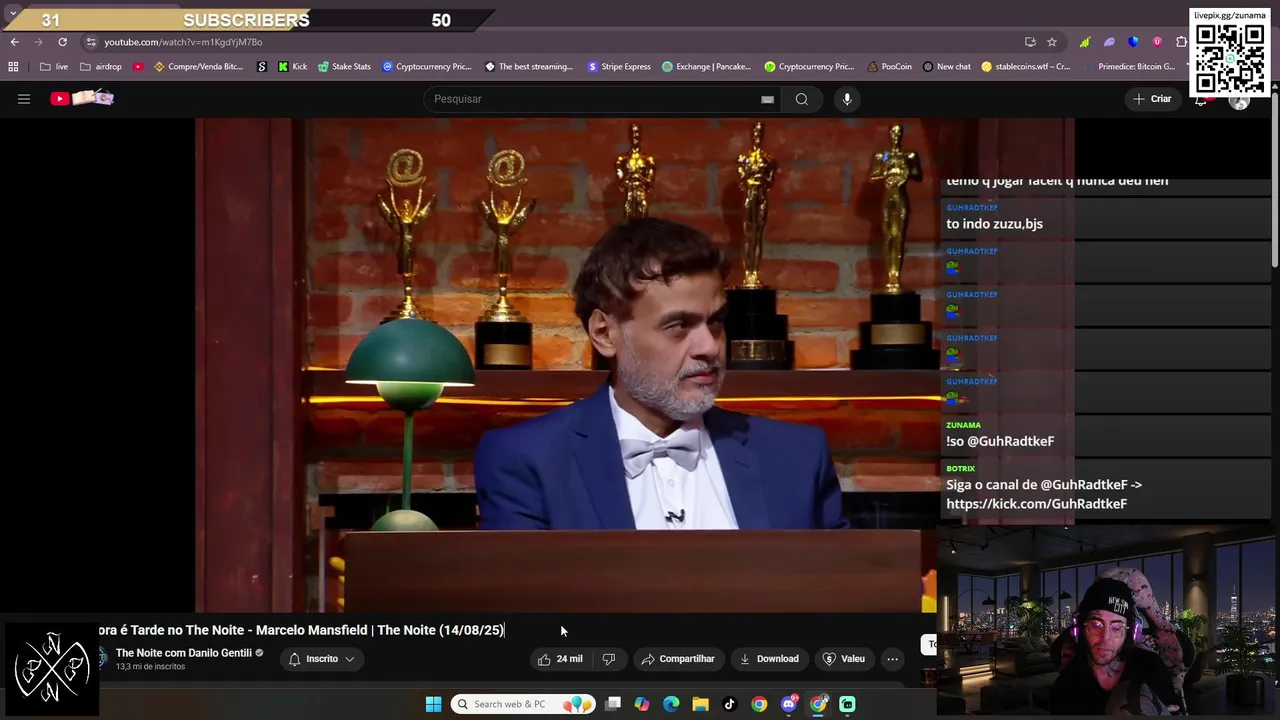This screenshot has height=720, width=1280.
Task: Open YouTube notifications bell
Action: click(x=1201, y=99)
